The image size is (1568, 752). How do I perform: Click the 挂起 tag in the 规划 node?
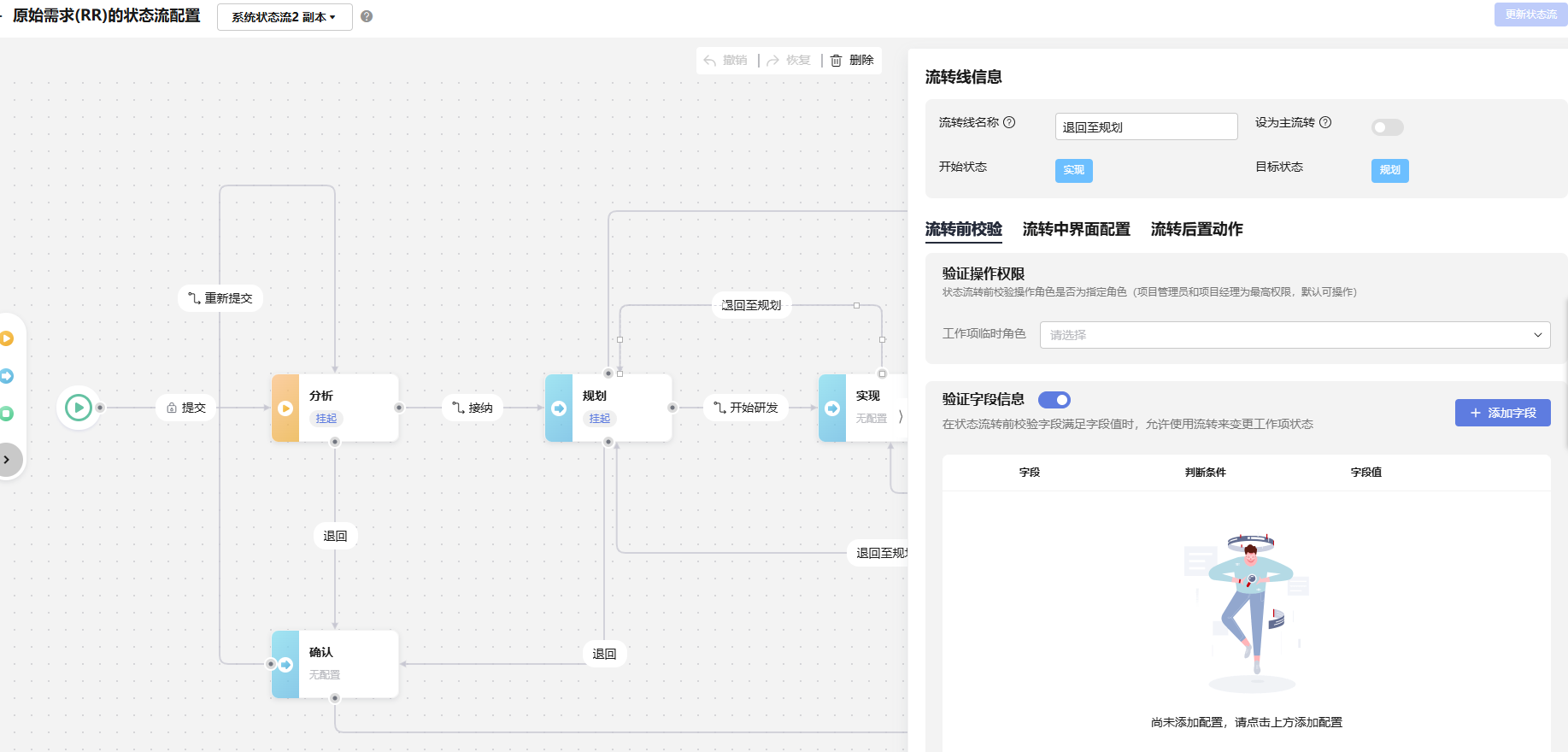tap(599, 419)
